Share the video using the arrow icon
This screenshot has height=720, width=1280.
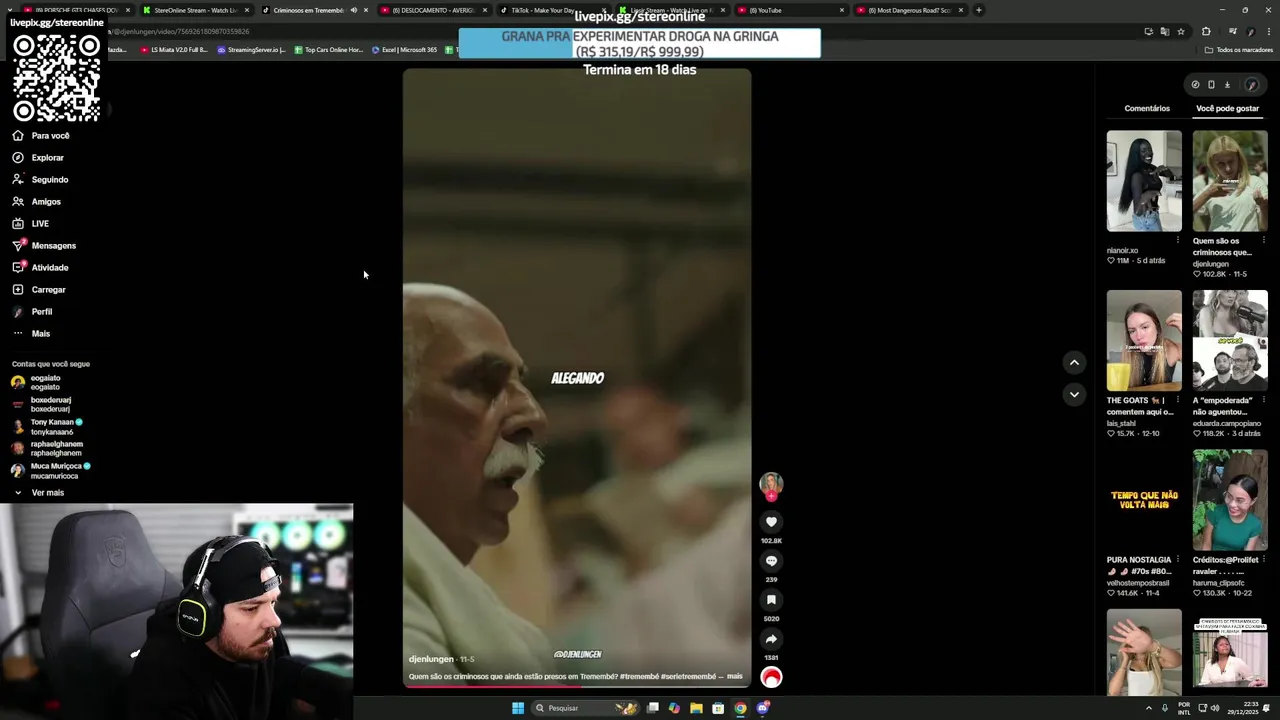click(771, 639)
